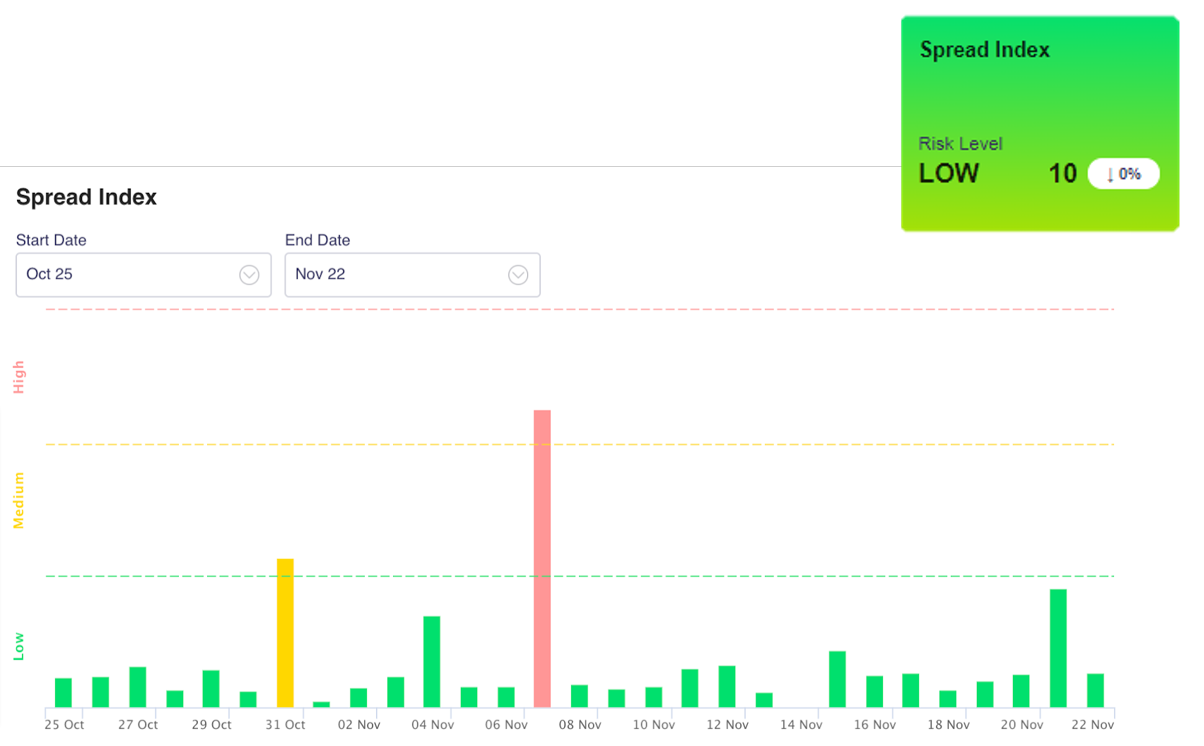The image size is (1204, 746).
Task: Select the green bar for 29 Oct
Action: click(211, 689)
